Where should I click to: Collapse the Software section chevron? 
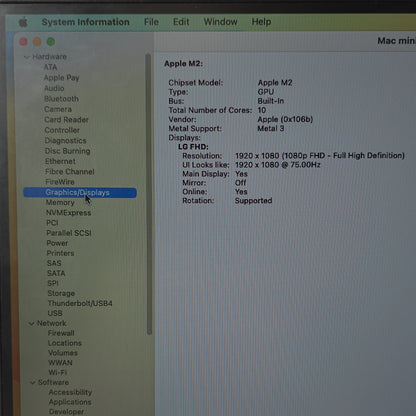[x=33, y=383]
